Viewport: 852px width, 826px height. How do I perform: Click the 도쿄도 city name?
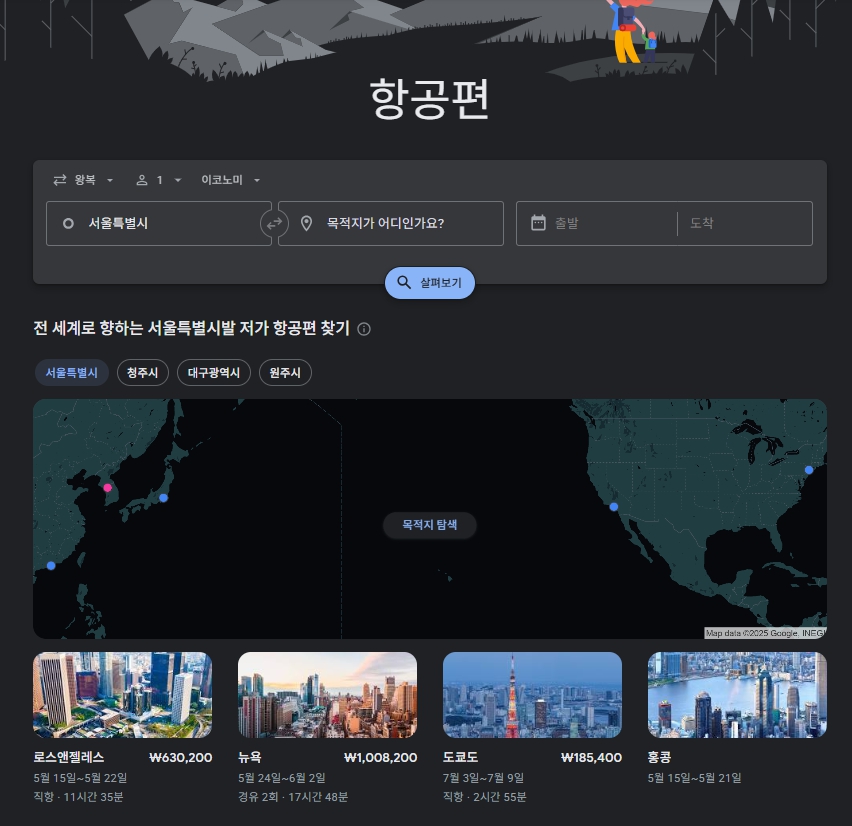coord(461,757)
